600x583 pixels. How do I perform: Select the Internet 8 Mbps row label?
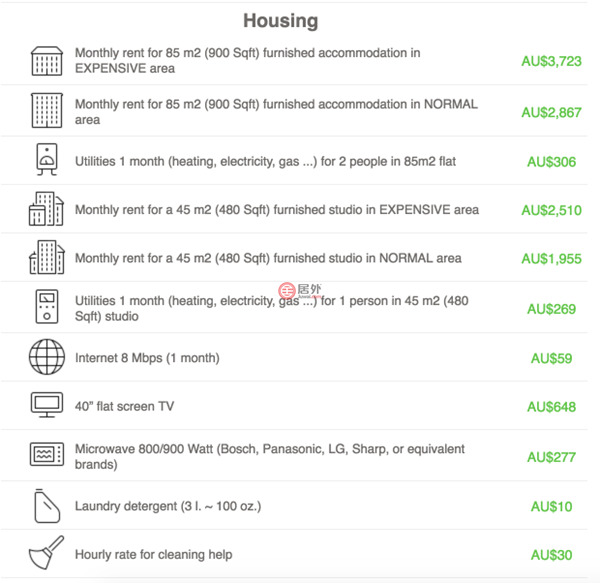pyautogui.click(x=147, y=358)
